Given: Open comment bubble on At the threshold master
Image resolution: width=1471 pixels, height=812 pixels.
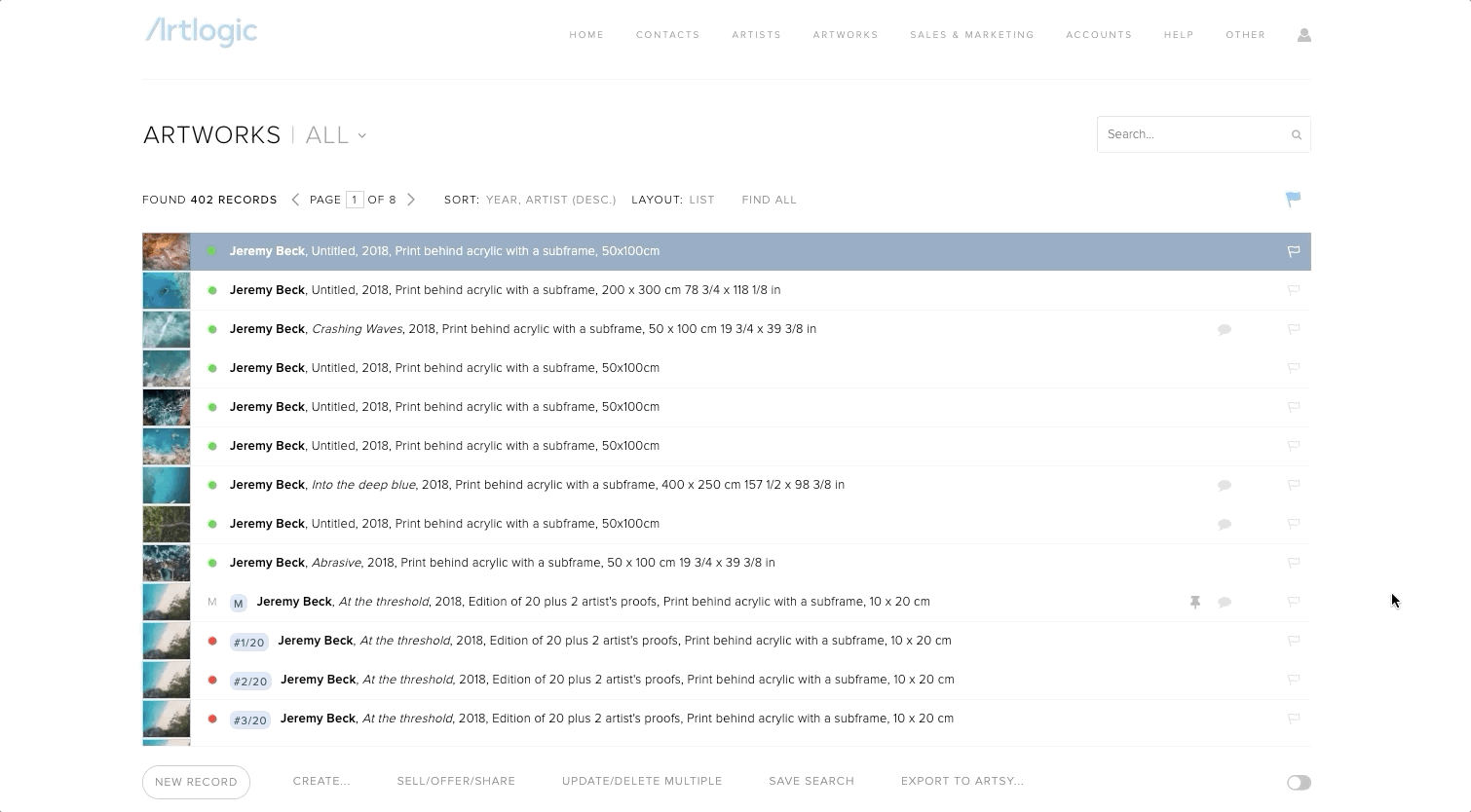Looking at the screenshot, I should click(1225, 602).
